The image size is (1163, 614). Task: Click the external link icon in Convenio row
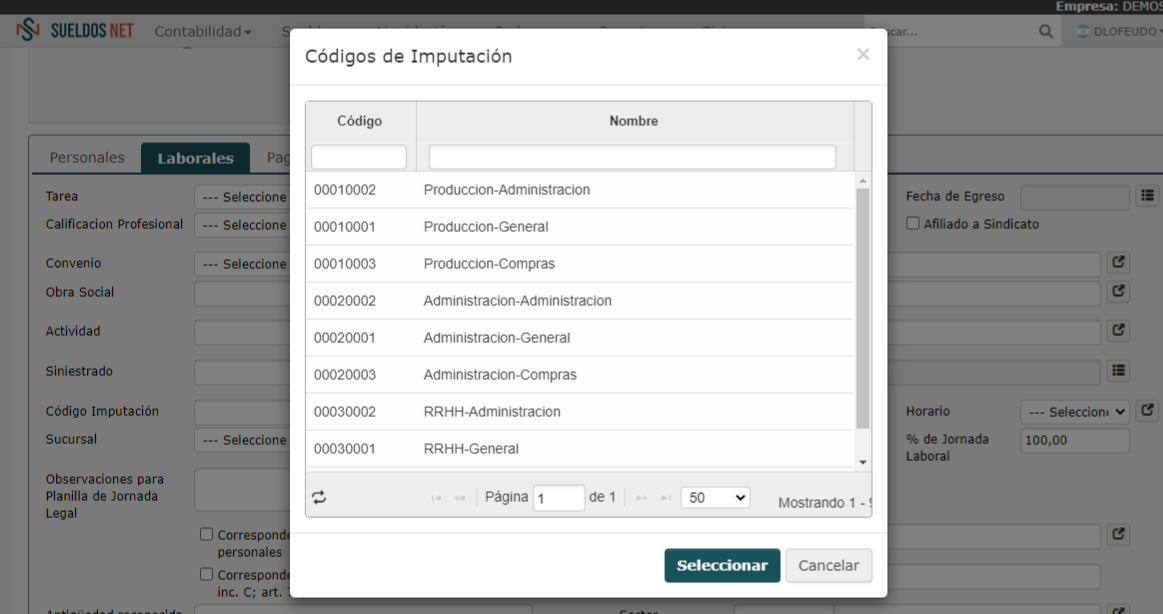[1118, 262]
